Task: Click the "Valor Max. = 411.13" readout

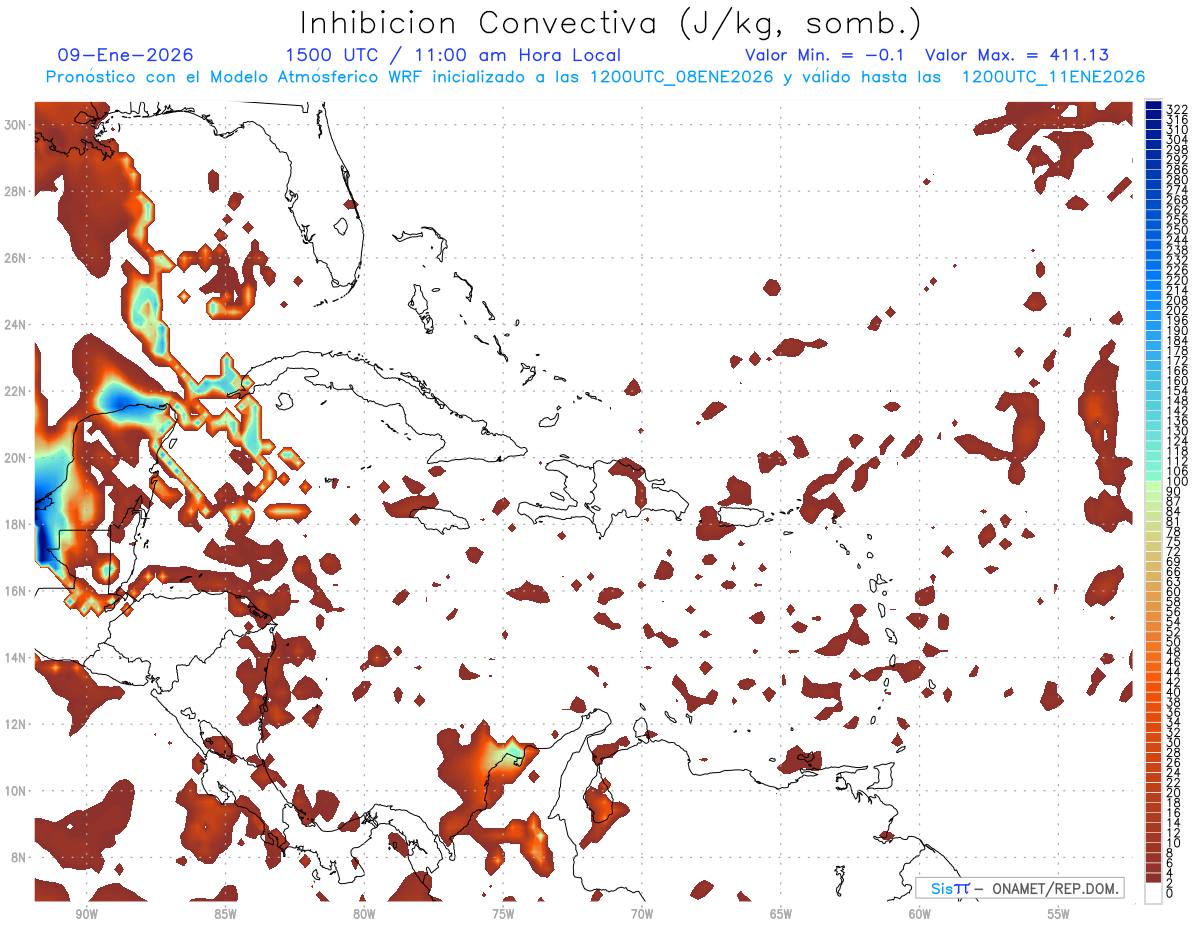Action: pos(1017,56)
